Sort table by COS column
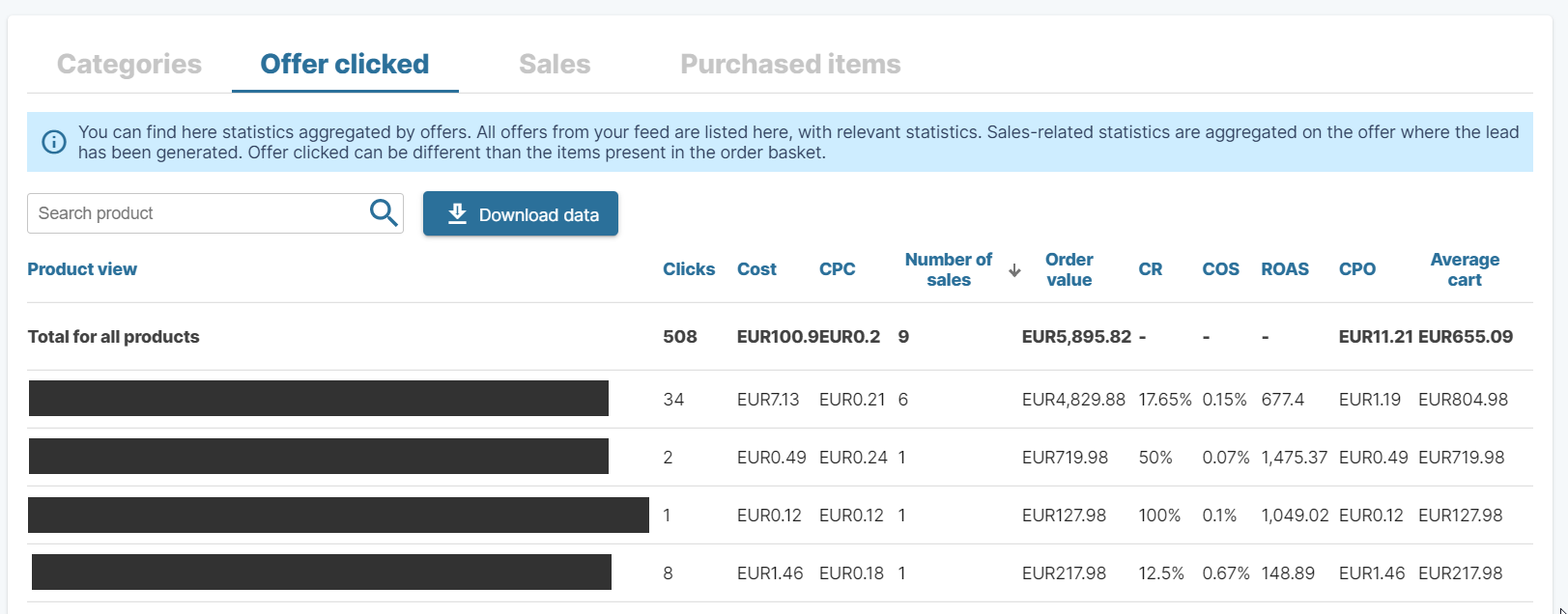 [x=1220, y=269]
